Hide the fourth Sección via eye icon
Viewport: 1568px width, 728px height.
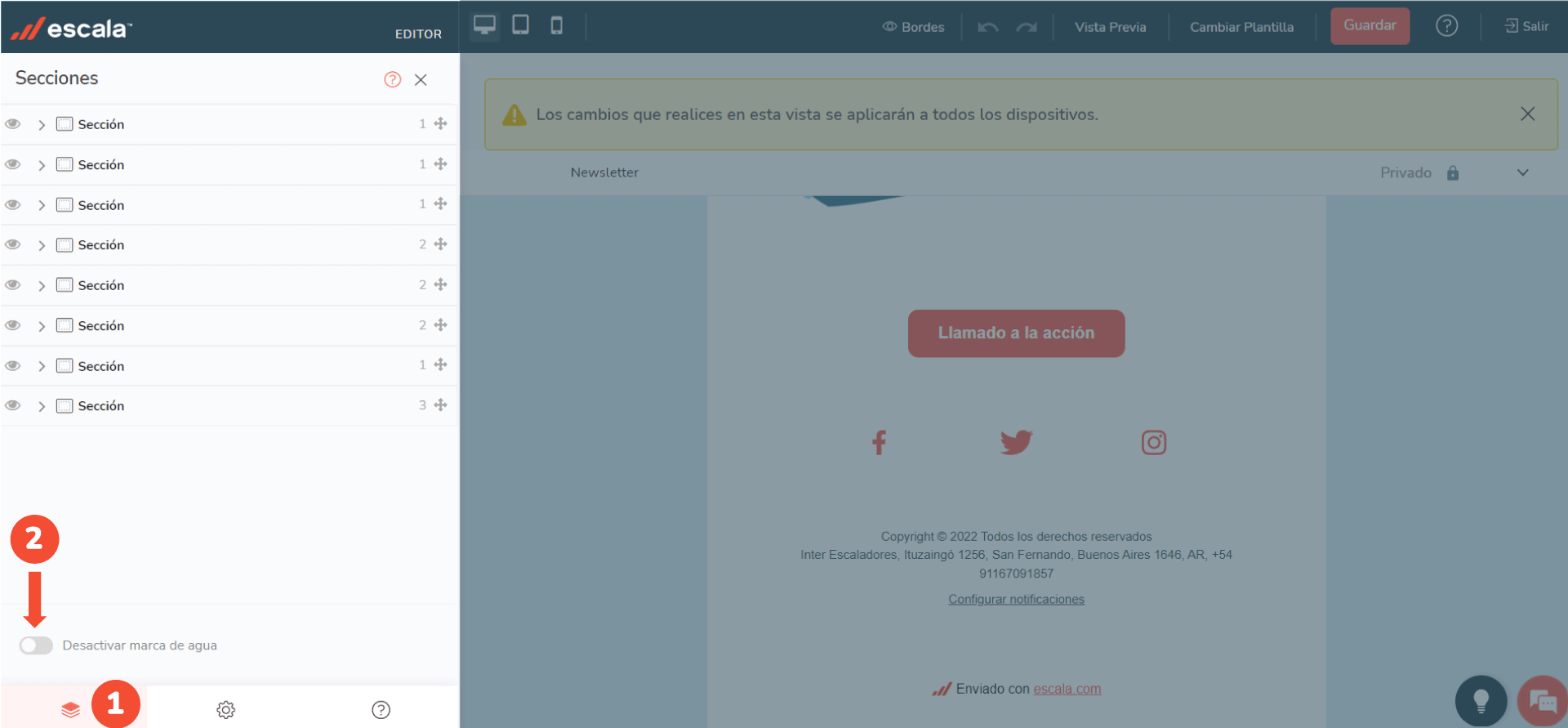(13, 244)
